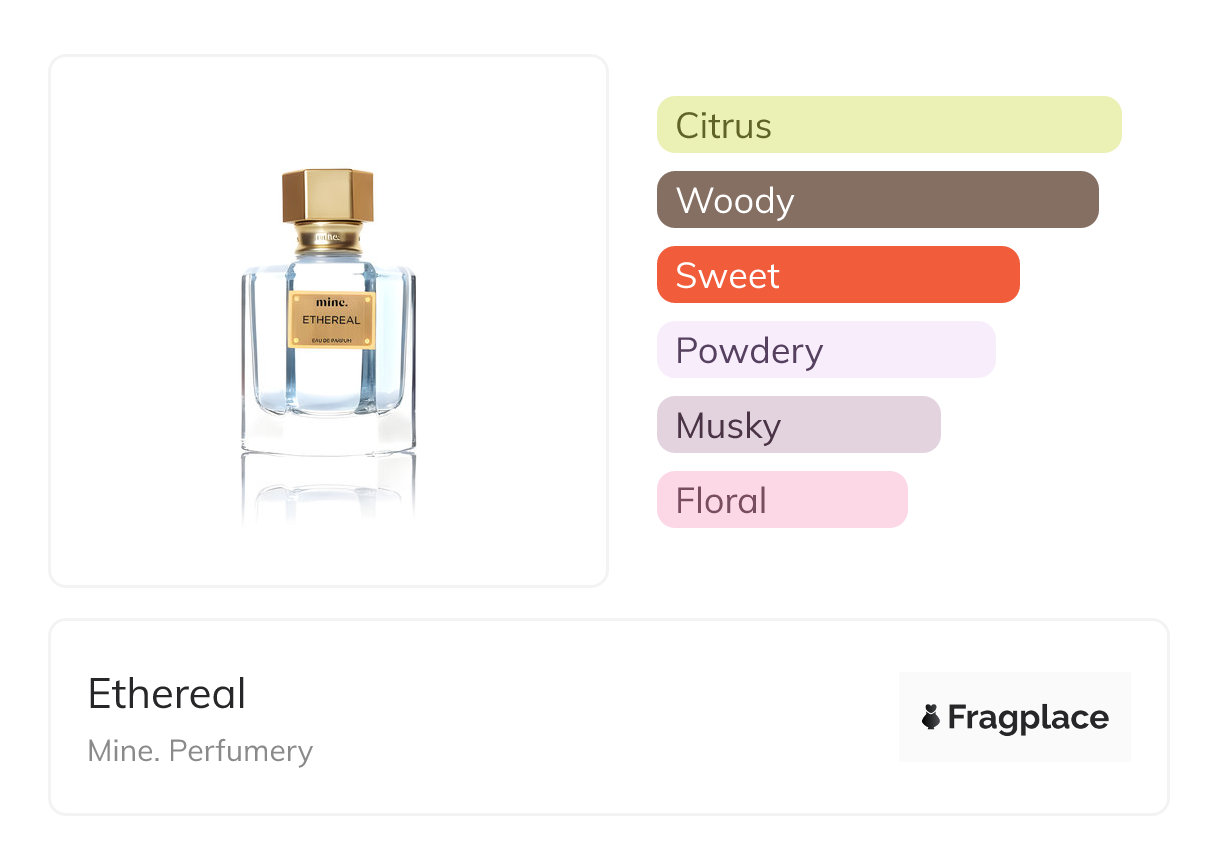
Task: Click the 'mine.' brand text on the bottle label
Action: point(332,303)
